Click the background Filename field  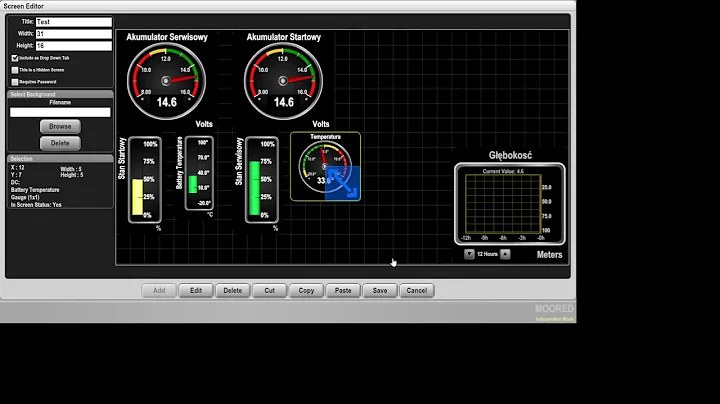pos(60,112)
